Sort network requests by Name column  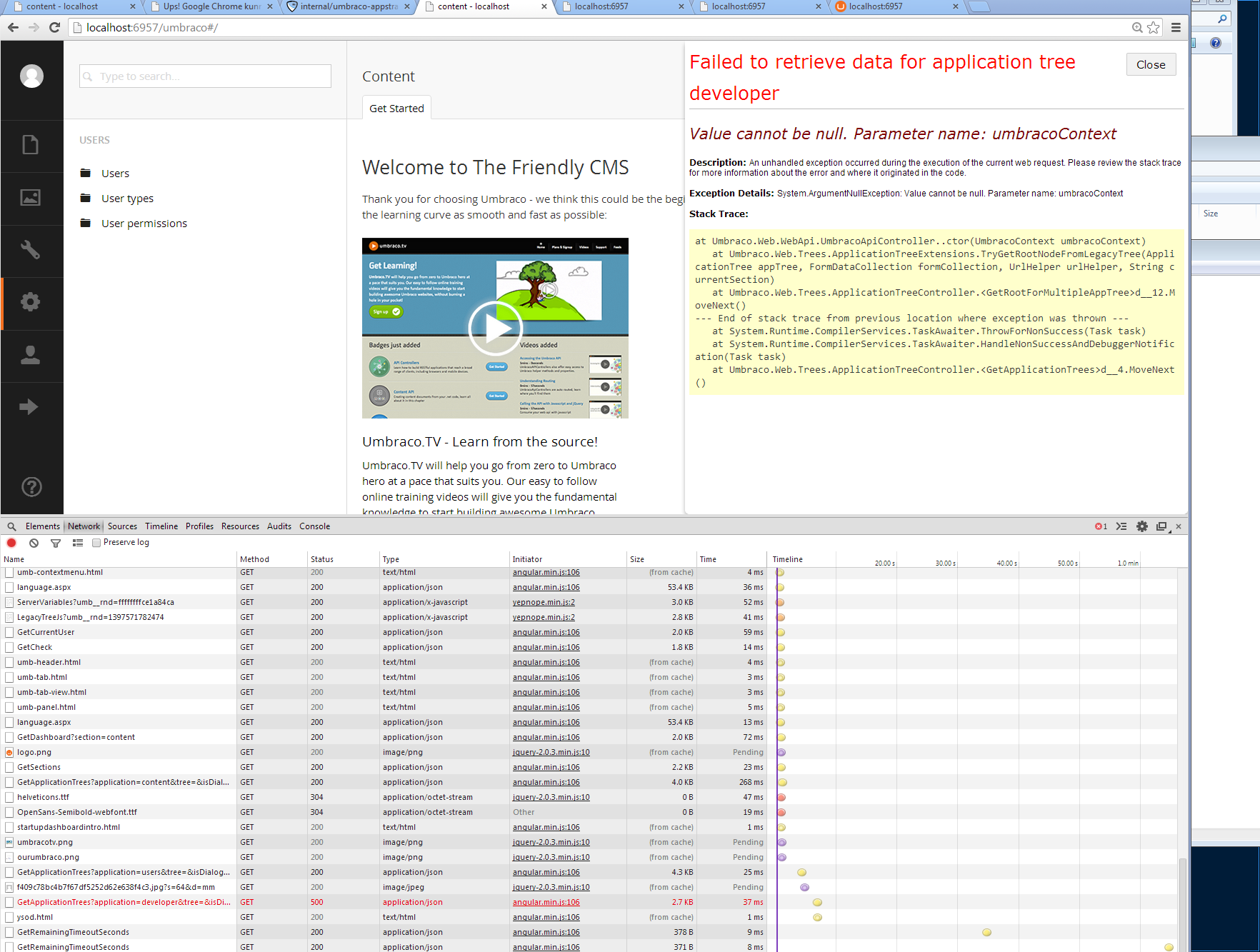119,559
